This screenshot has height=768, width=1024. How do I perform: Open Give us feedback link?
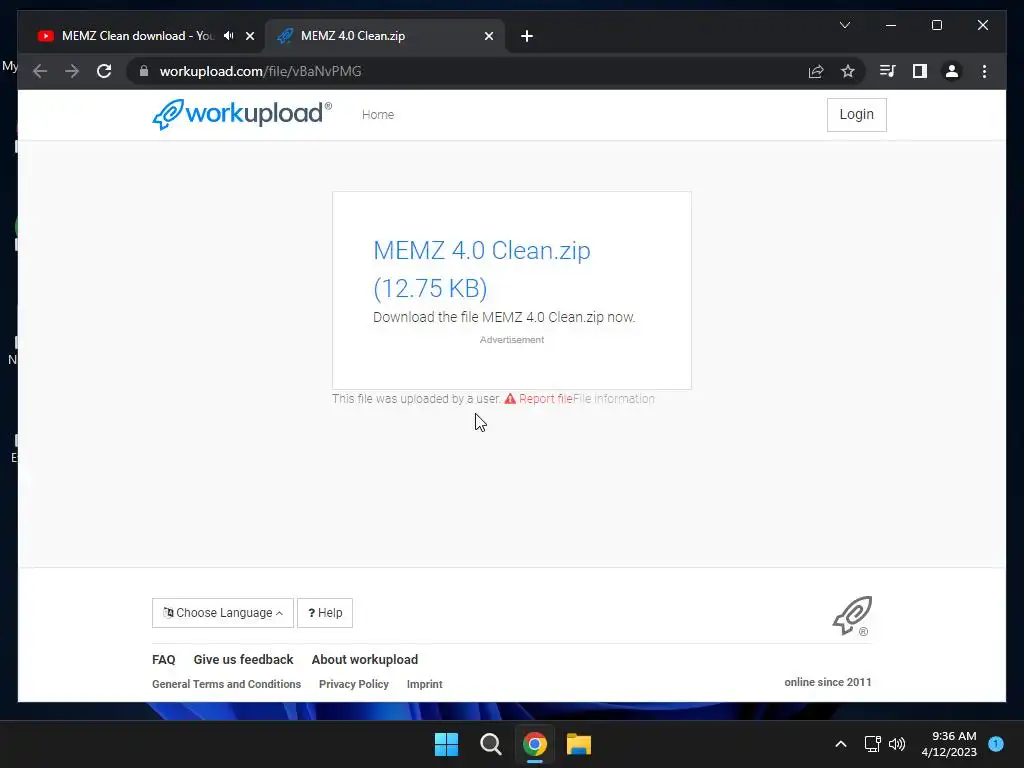pos(243,660)
